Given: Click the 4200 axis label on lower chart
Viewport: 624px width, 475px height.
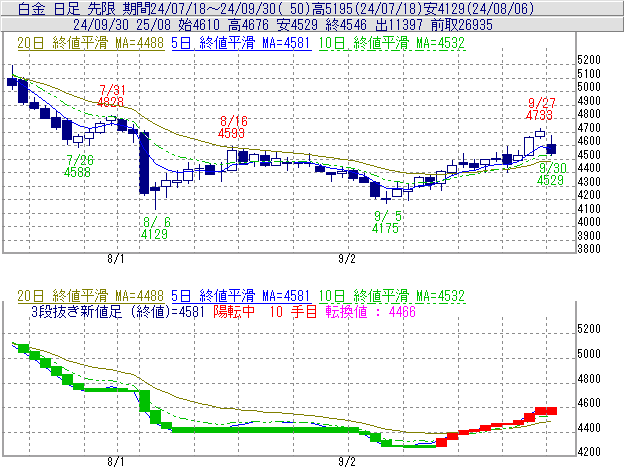Looking at the screenshot, I should 589,452.
